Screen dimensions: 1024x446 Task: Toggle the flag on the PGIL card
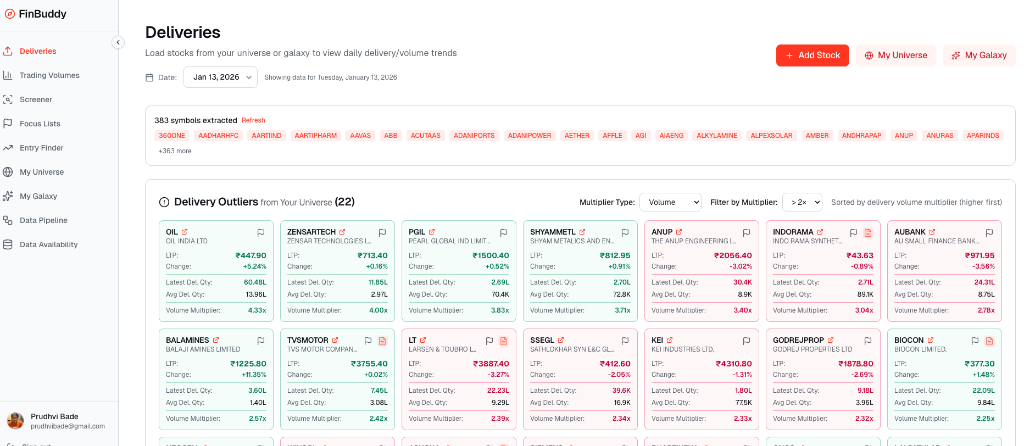coord(503,232)
